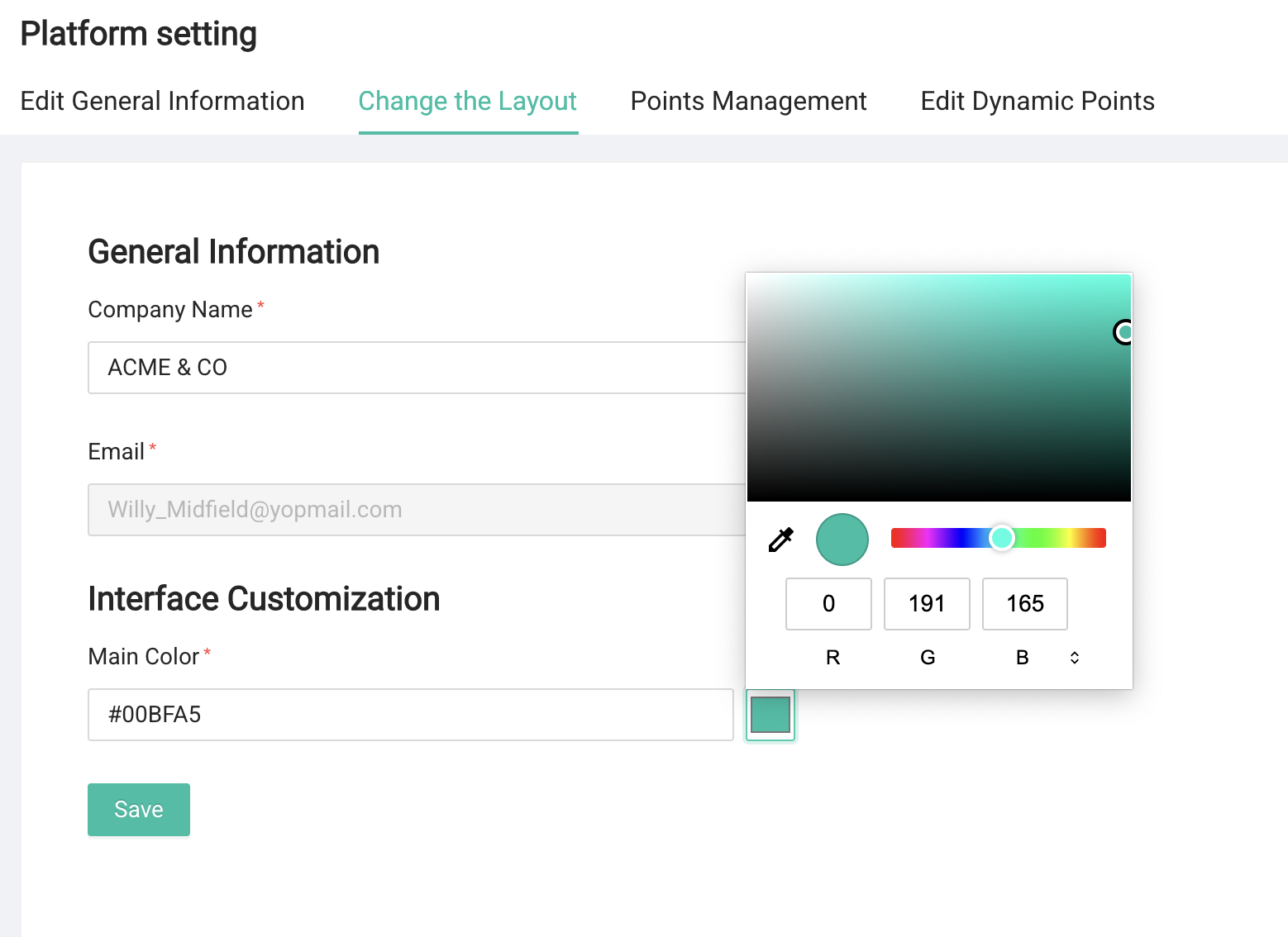Select the Change the Layout tab
Image resolution: width=1288 pixels, height=937 pixels.
pyautogui.click(x=468, y=102)
